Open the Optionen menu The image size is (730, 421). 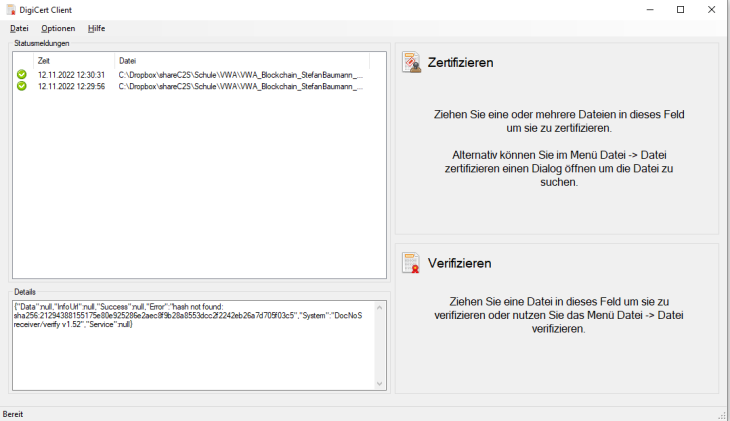pyautogui.click(x=58, y=28)
